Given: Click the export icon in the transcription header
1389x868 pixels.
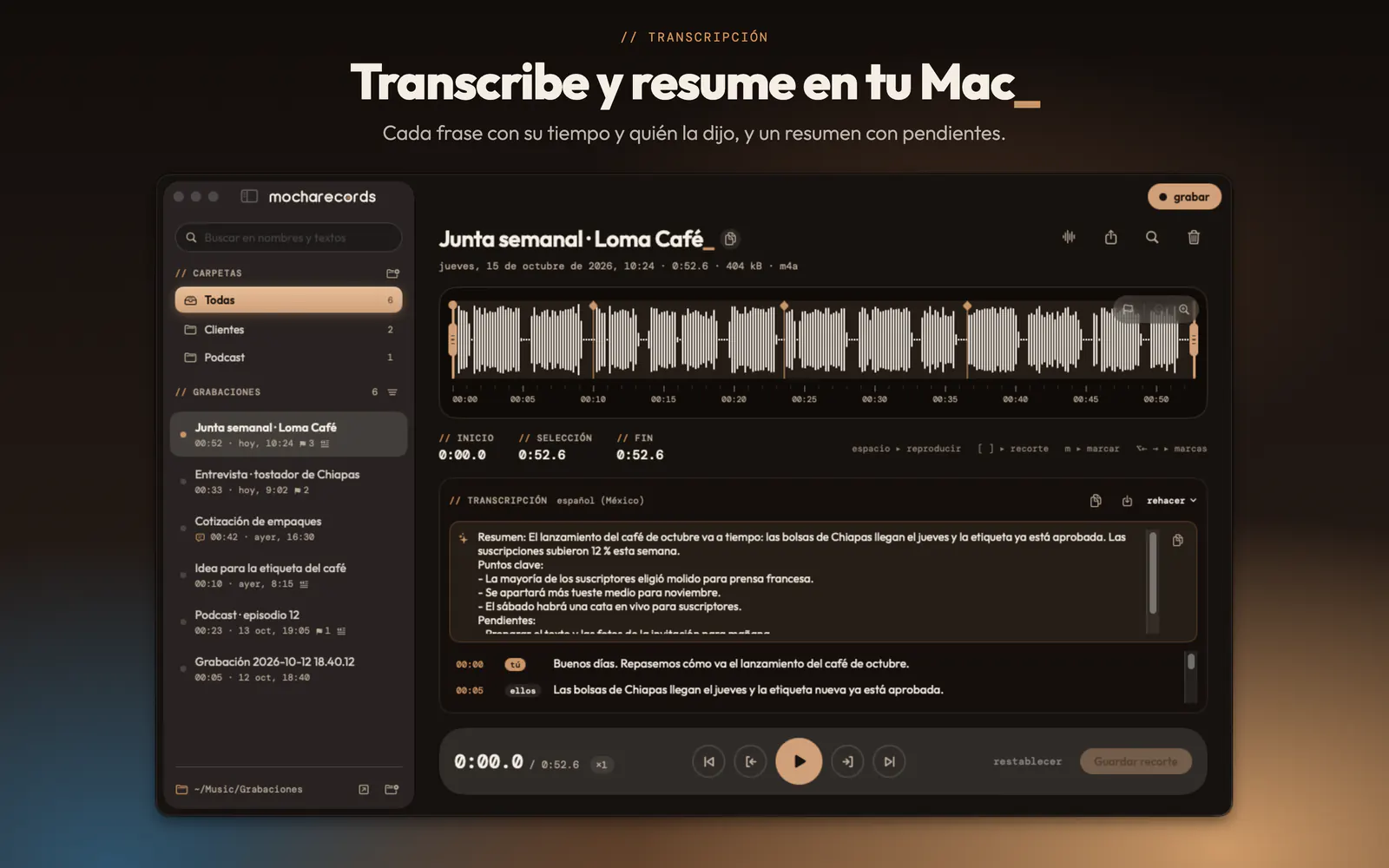Looking at the screenshot, I should [1127, 501].
